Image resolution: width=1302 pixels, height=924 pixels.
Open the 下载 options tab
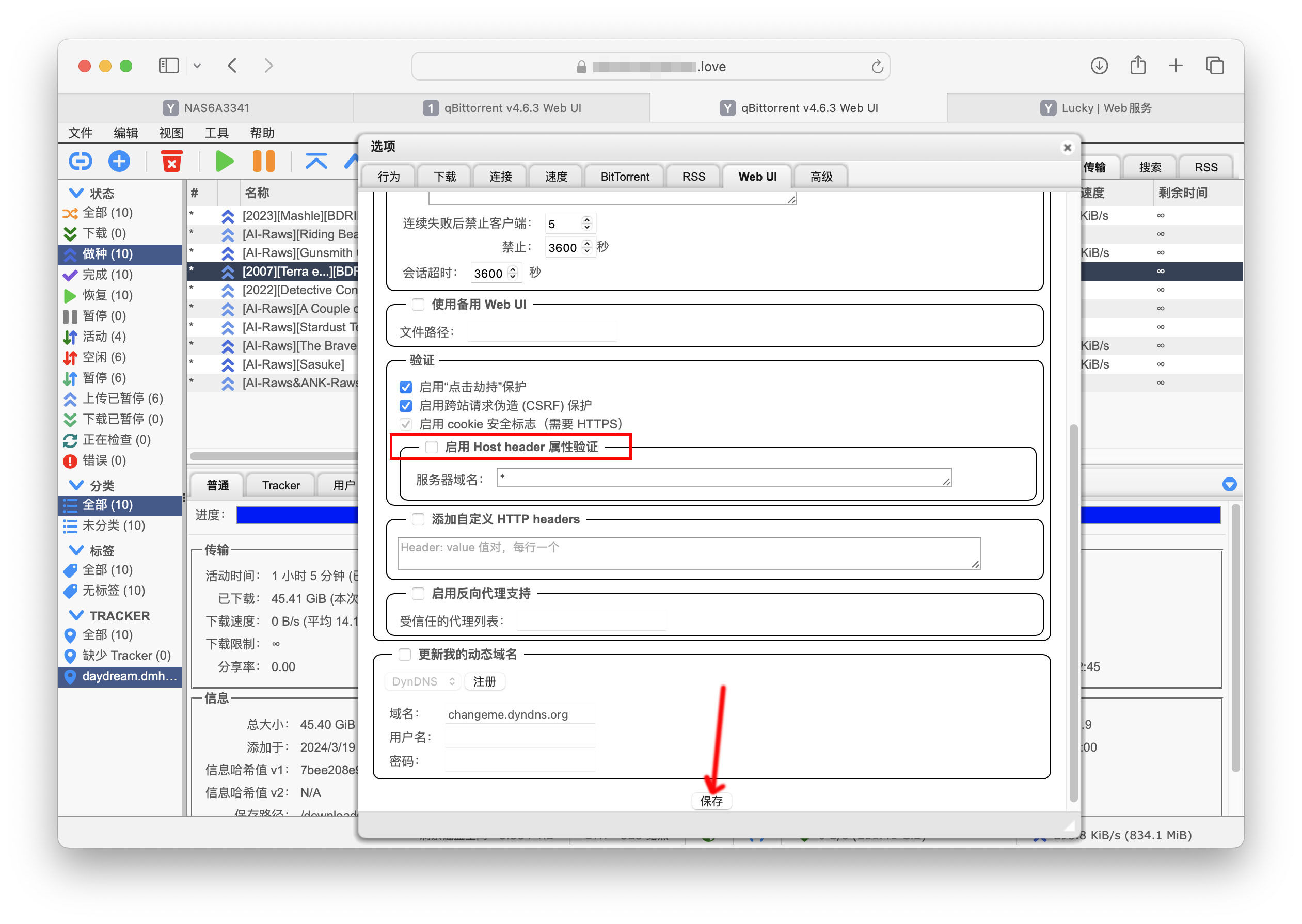point(444,177)
